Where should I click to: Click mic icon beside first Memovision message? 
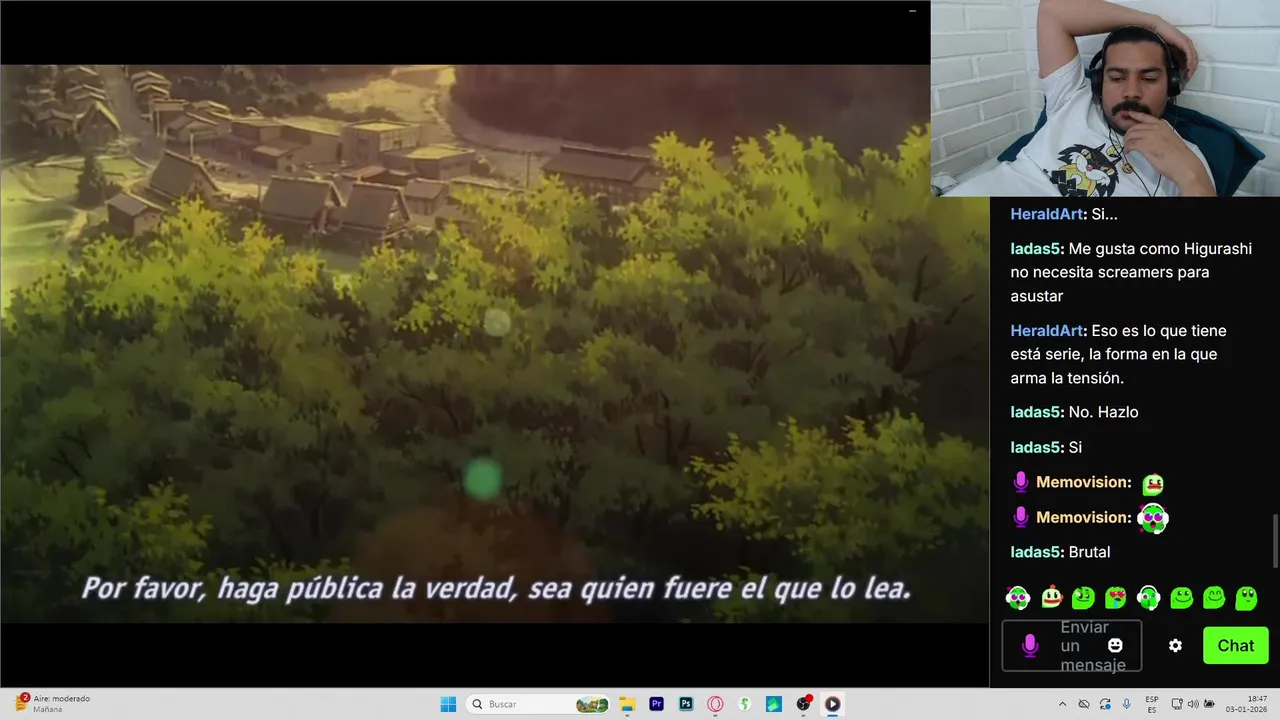pos(1020,482)
